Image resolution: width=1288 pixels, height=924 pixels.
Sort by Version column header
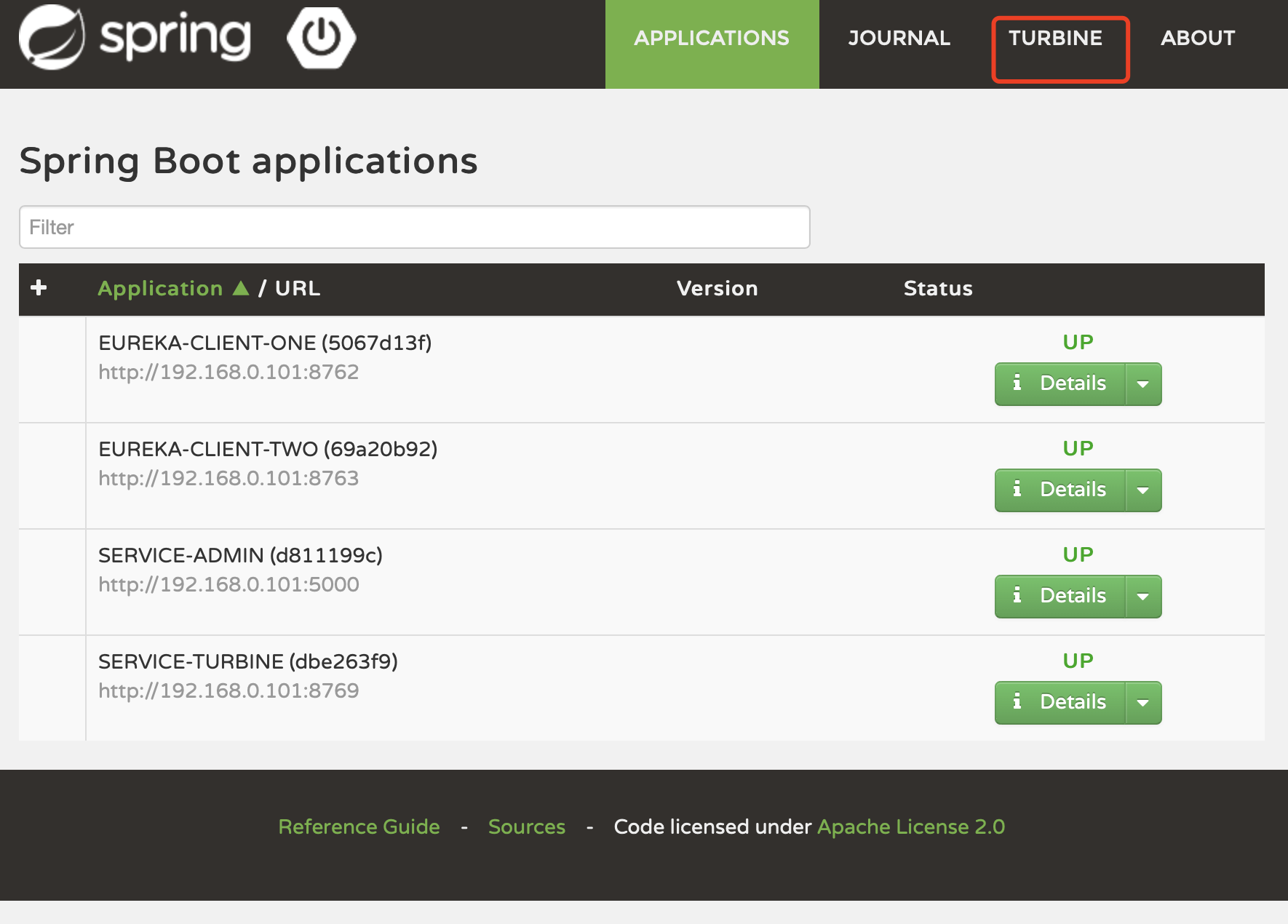click(717, 289)
